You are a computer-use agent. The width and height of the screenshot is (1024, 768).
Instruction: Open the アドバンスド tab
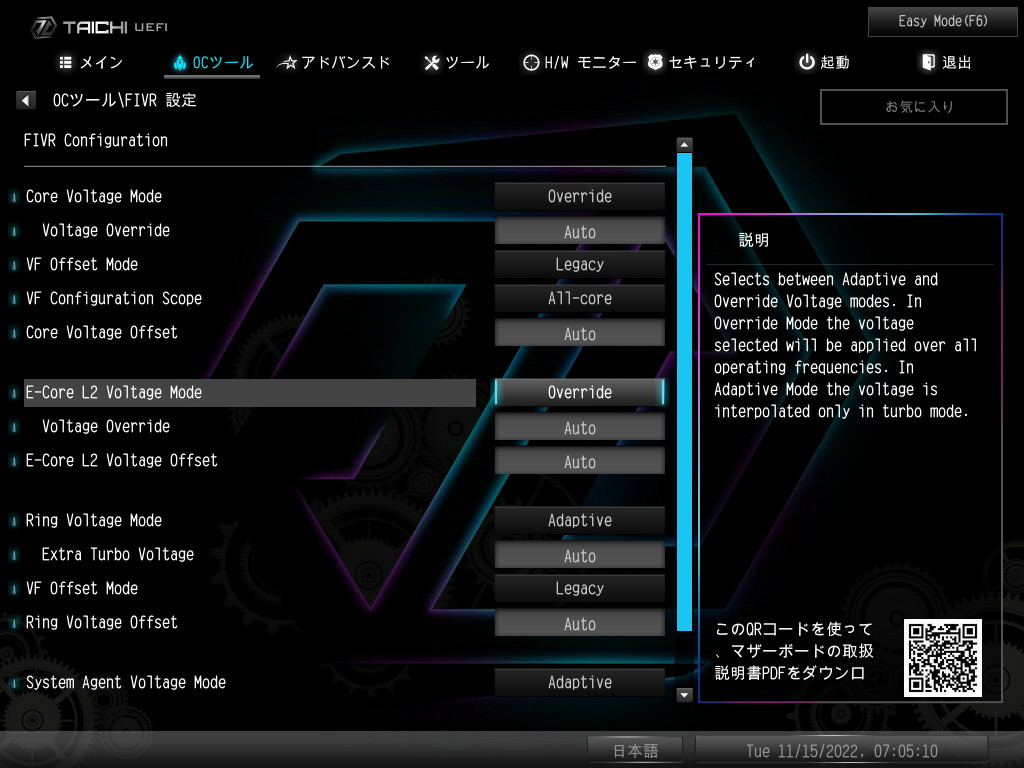coord(334,63)
